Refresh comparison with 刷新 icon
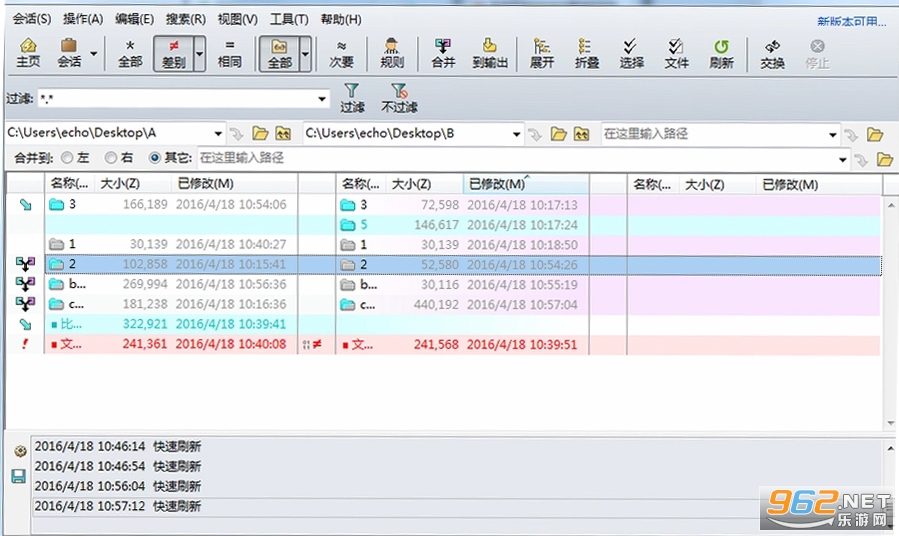Viewport: 899px width, 536px height. click(721, 53)
